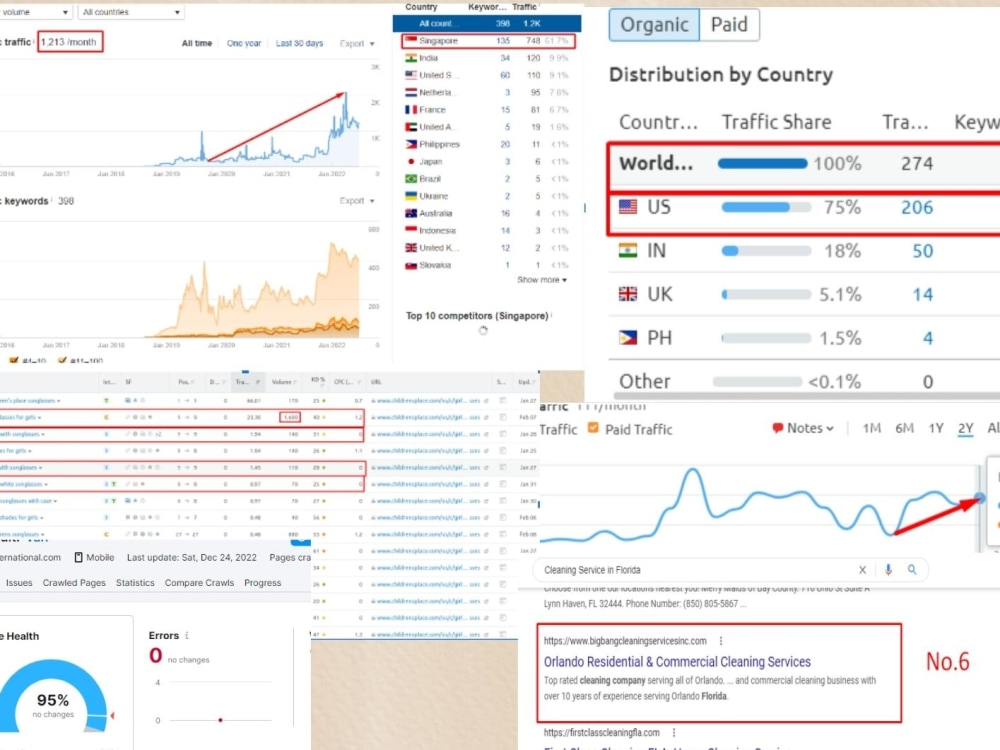Click the Indonesia flag icon
Image resolution: width=1000 pixels, height=750 pixels.
(411, 231)
